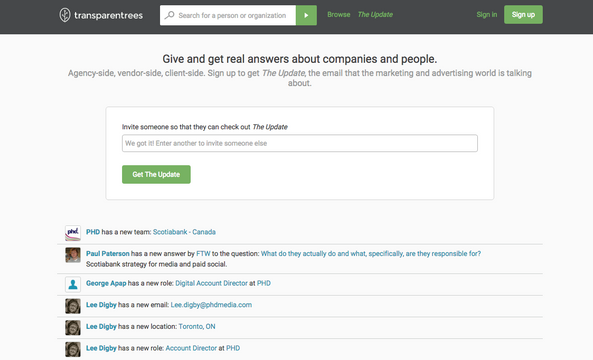Select the 'Scotiabank strategy for media and paid social.' text
Image resolution: width=593 pixels, height=360 pixels.
point(156,264)
